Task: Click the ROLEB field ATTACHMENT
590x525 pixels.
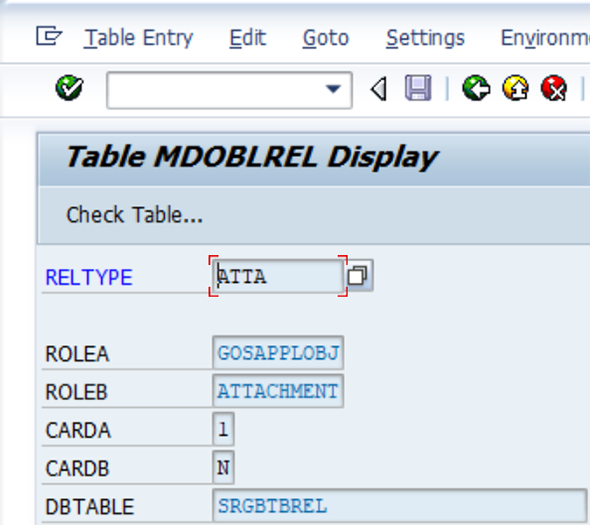Action: [278, 391]
